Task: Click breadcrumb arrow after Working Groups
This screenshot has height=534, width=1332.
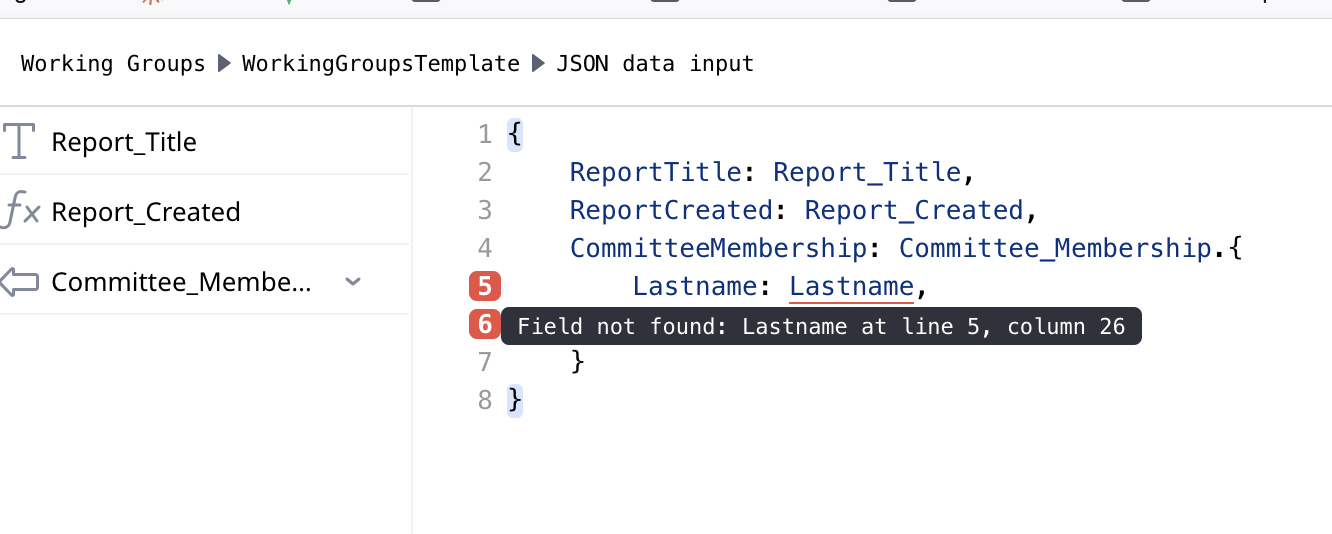Action: (x=224, y=64)
